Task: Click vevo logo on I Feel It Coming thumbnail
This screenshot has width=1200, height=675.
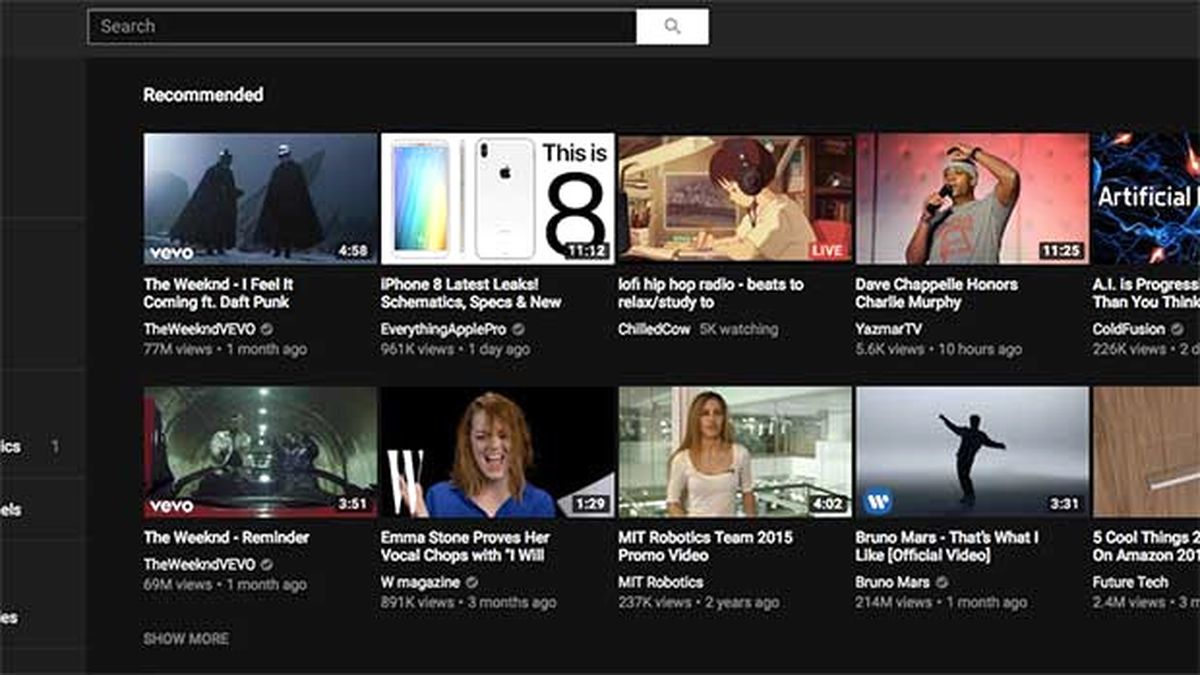Action: click(171, 253)
